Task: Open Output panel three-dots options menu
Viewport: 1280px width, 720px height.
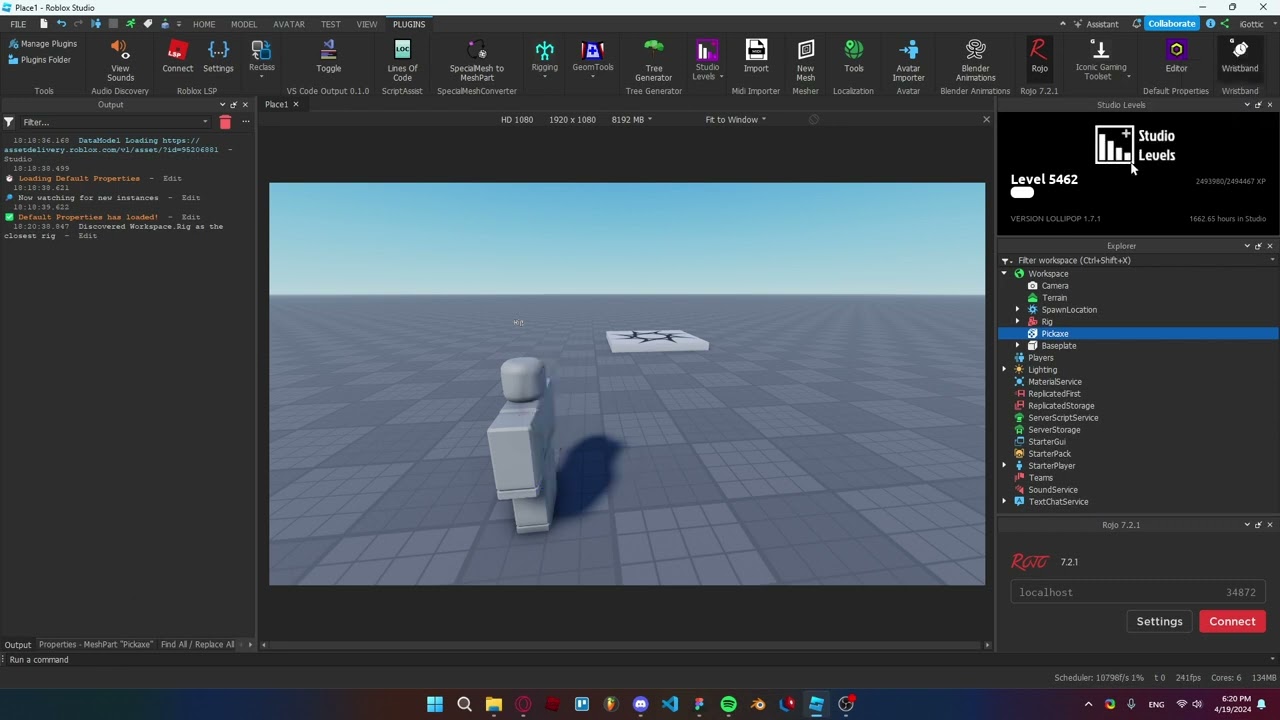Action: click(245, 122)
